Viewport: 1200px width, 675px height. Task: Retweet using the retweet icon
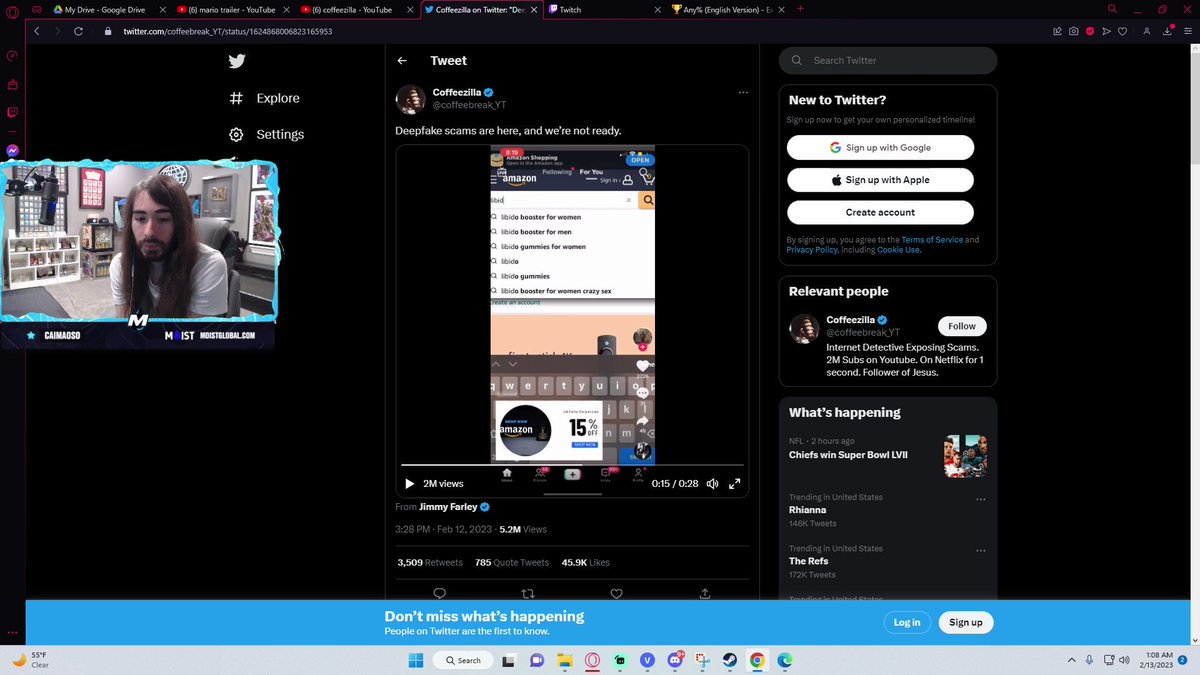click(x=528, y=593)
